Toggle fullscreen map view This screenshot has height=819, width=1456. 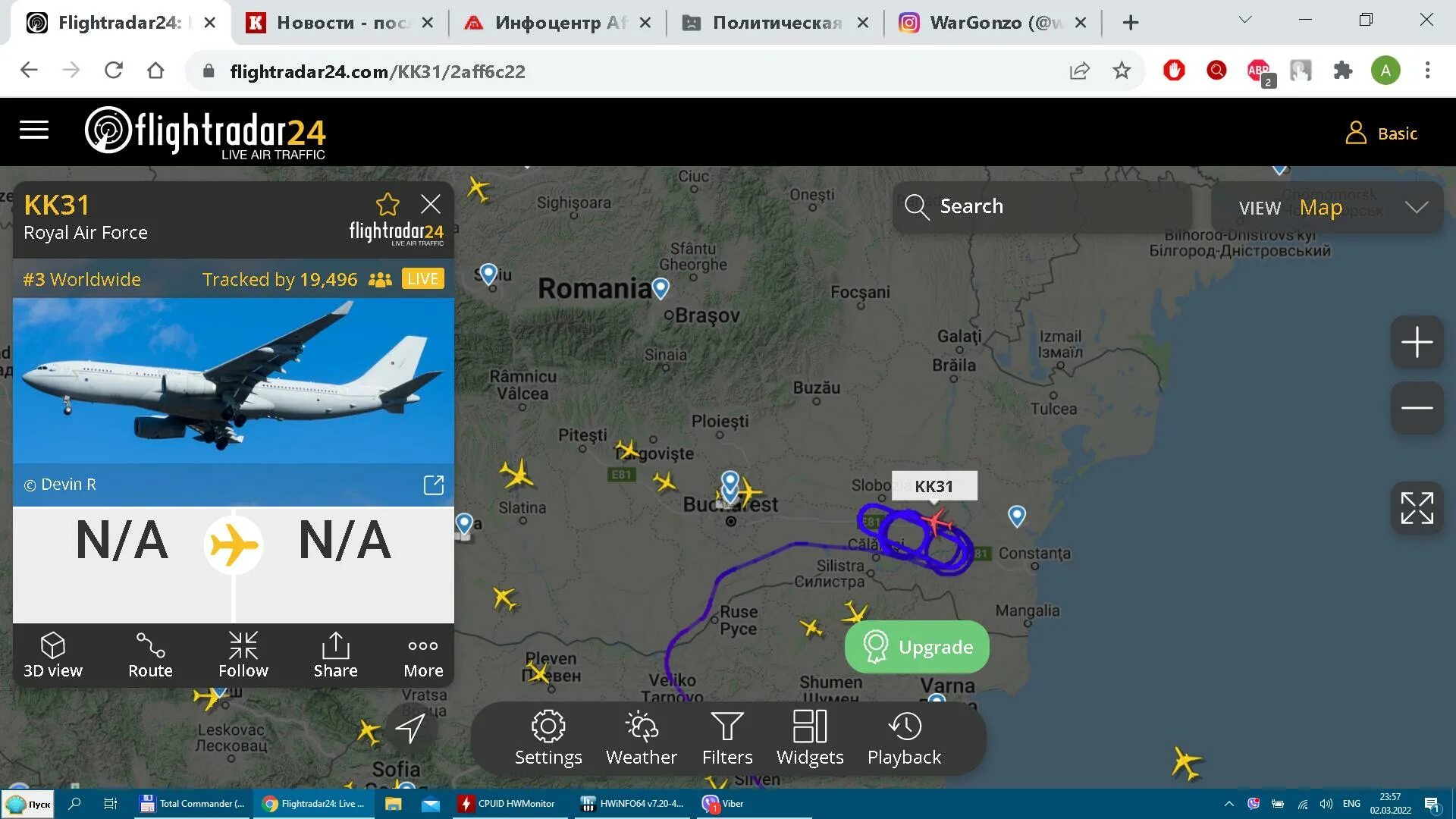(x=1416, y=508)
